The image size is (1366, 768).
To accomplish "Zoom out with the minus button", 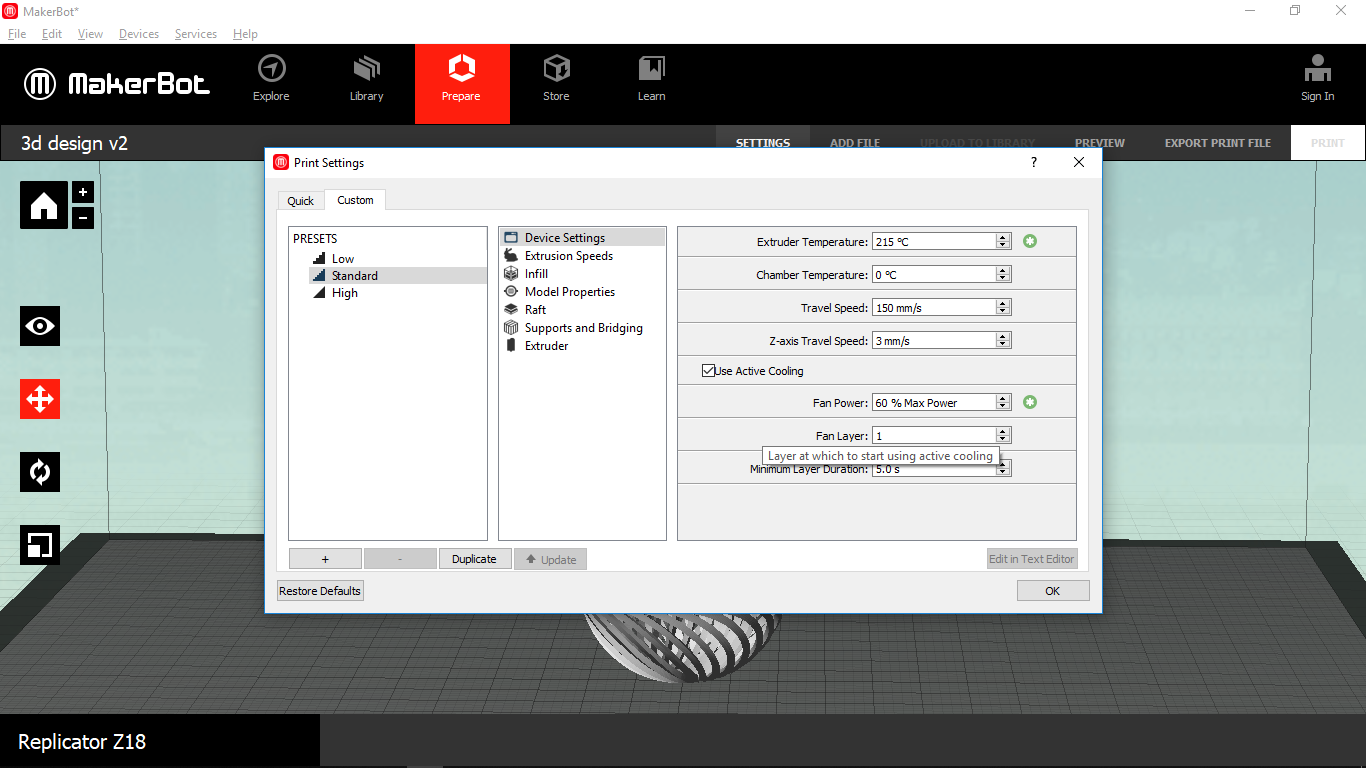I will click(x=83, y=217).
